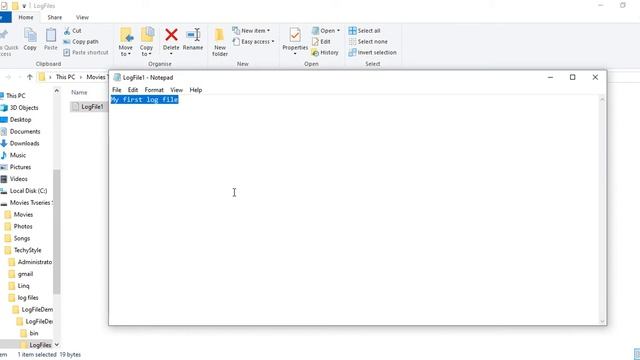Open Easy access dropdown in ribbon
The height and width of the screenshot is (360, 640).
[x=253, y=42]
